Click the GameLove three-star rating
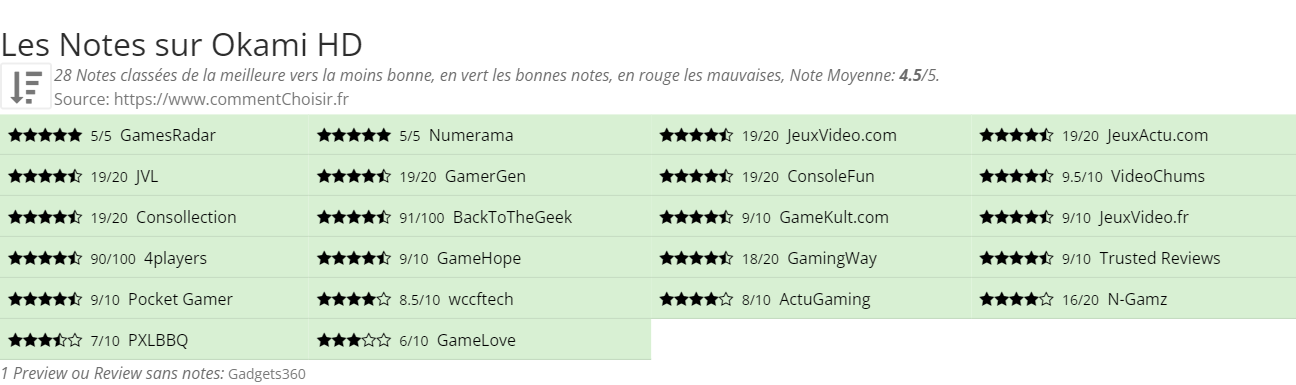Viewport: 1296px width, 385px height. [354, 341]
